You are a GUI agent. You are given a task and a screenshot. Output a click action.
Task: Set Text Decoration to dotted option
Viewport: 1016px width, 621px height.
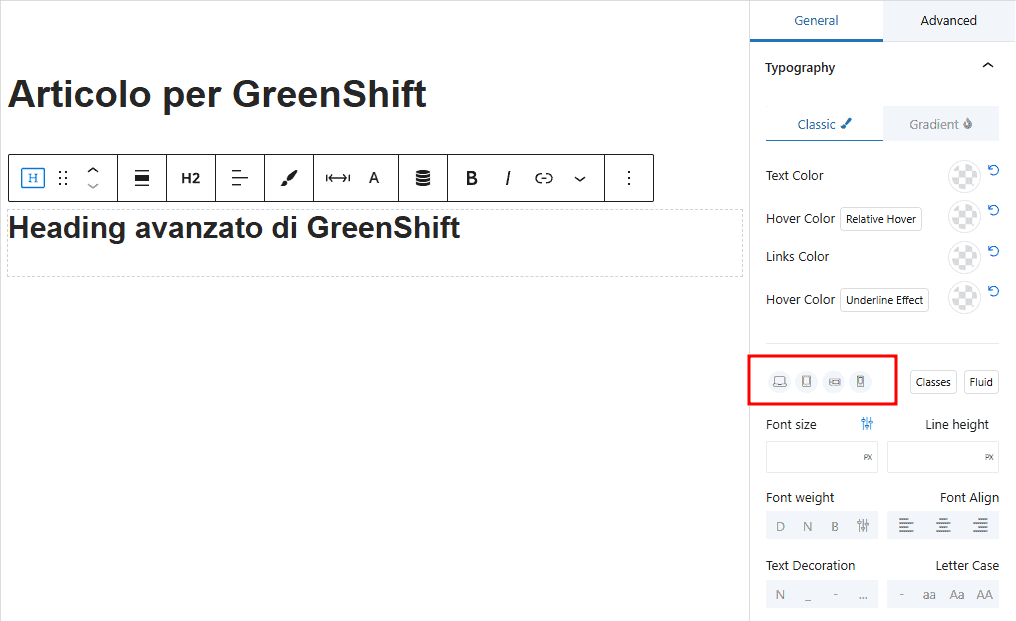pos(863,594)
